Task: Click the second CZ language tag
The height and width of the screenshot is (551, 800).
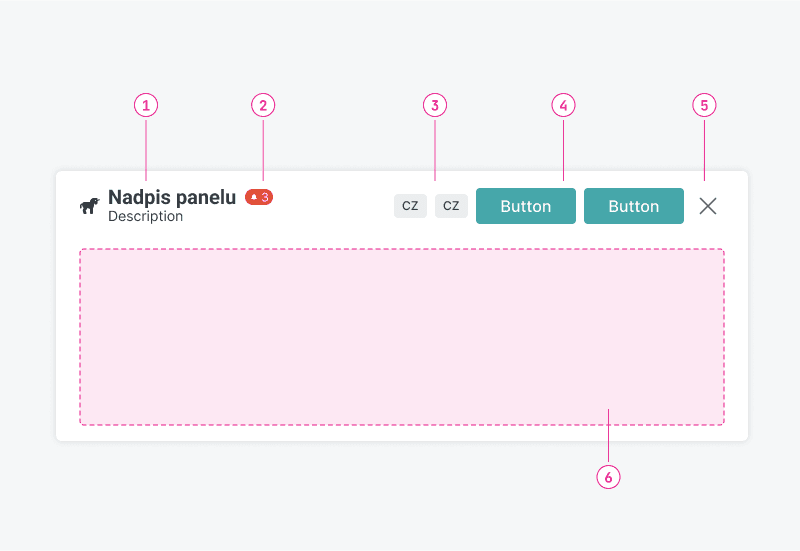Action: 451,206
